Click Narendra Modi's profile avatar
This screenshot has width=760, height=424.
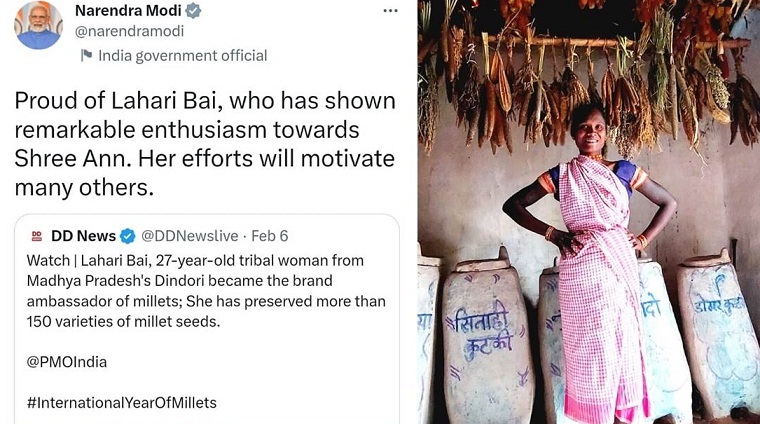pos(38,25)
